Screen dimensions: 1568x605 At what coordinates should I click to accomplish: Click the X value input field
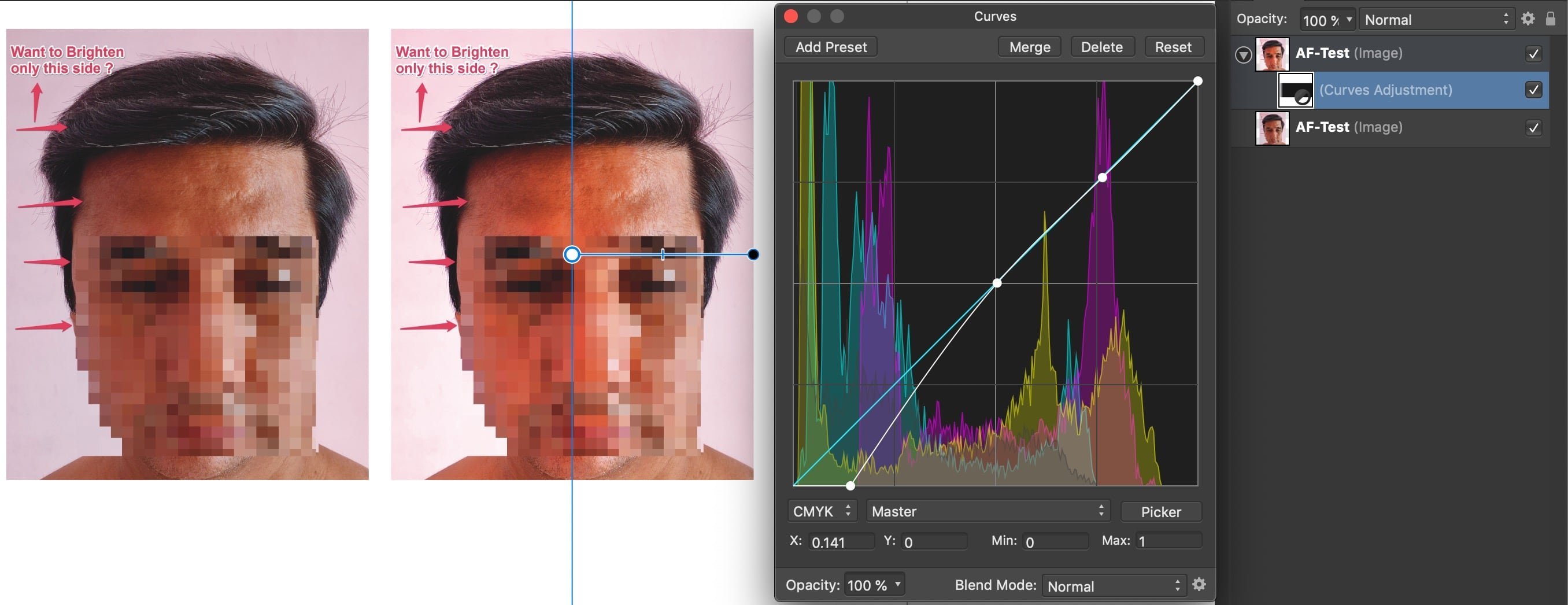tap(841, 542)
